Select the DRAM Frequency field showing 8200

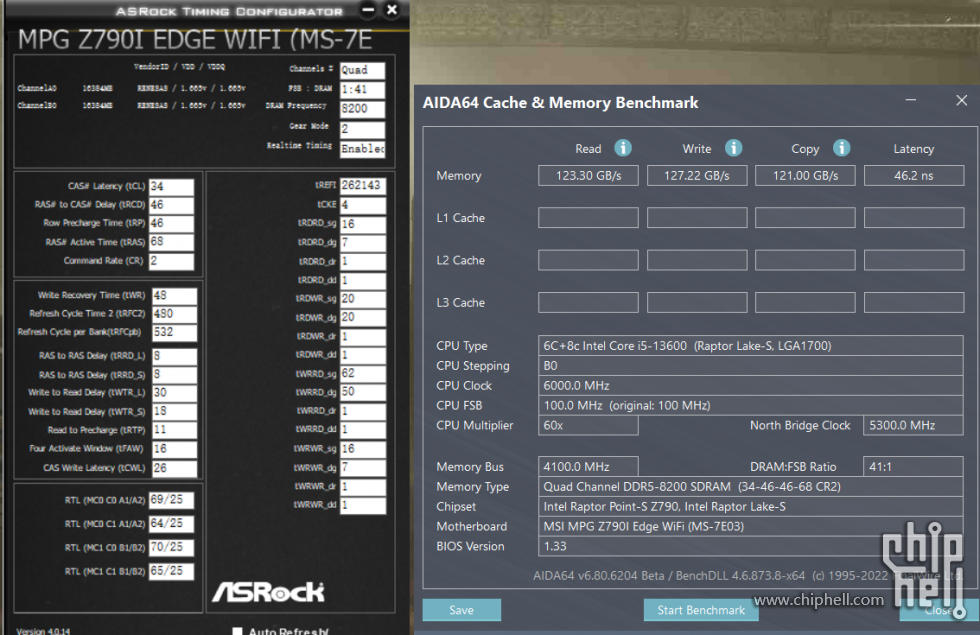[x=362, y=109]
